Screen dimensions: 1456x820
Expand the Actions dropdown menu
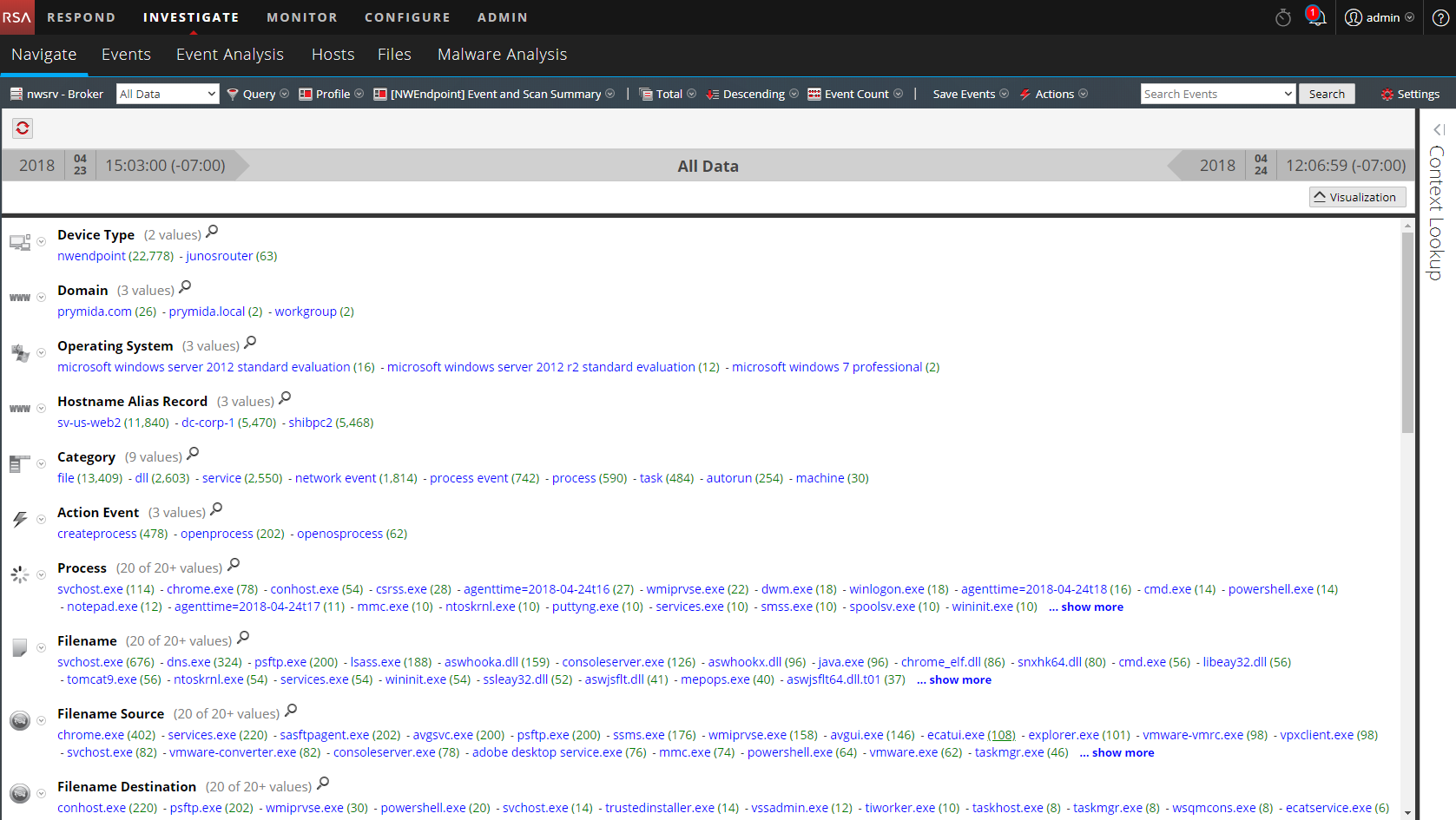click(1053, 94)
